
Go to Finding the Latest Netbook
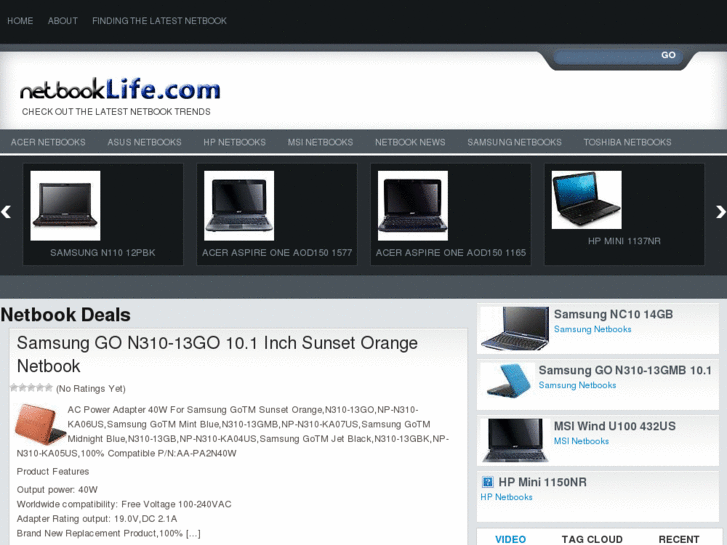[x=159, y=21]
